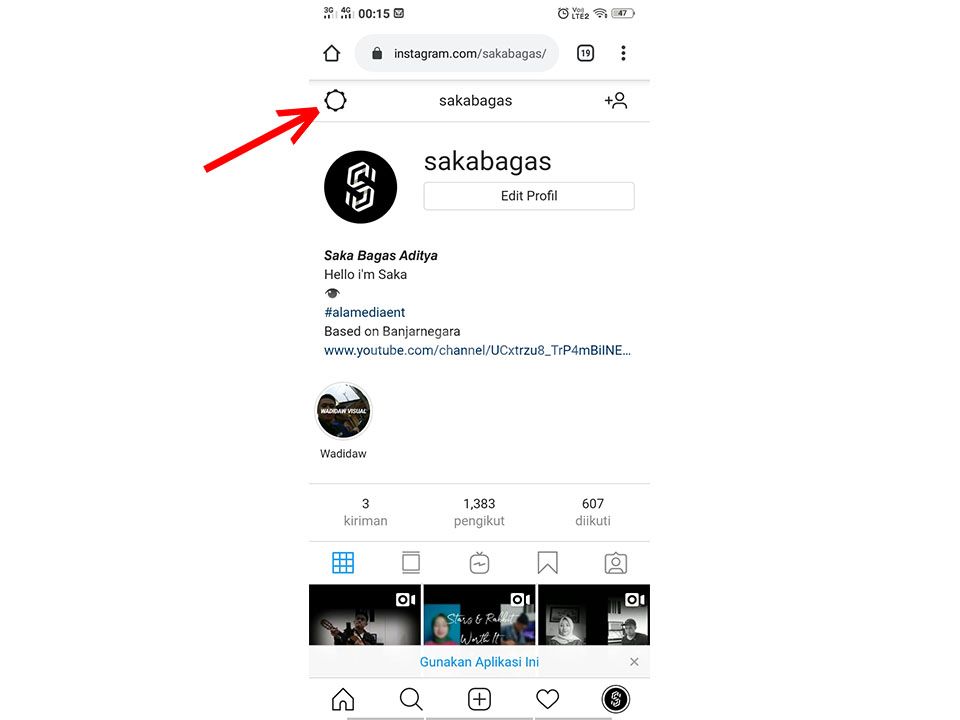The width and height of the screenshot is (960, 720).
Task: Switch to the feed list view tab
Action: [411, 563]
